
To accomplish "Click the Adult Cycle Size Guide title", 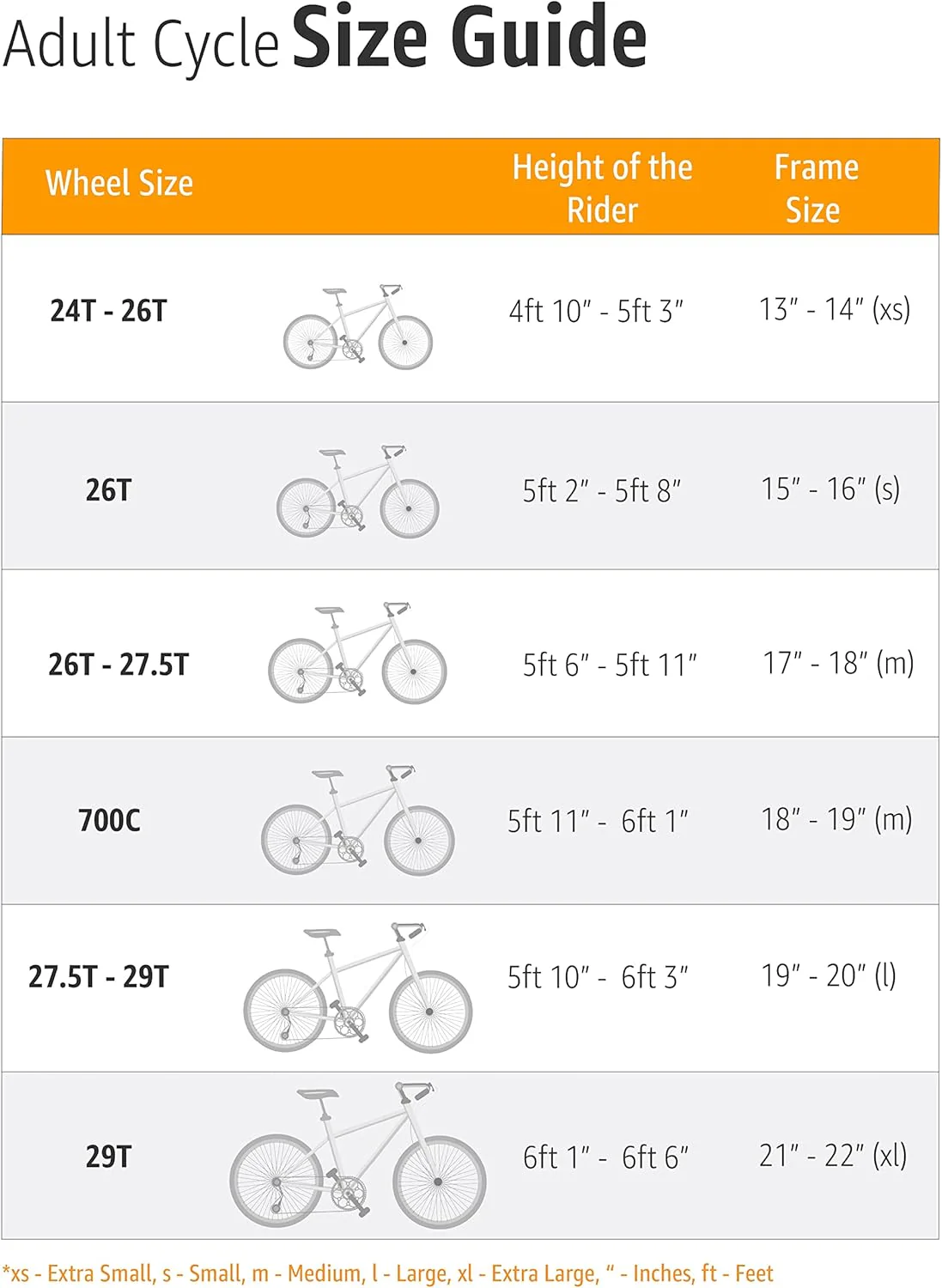I will pos(325,39).
